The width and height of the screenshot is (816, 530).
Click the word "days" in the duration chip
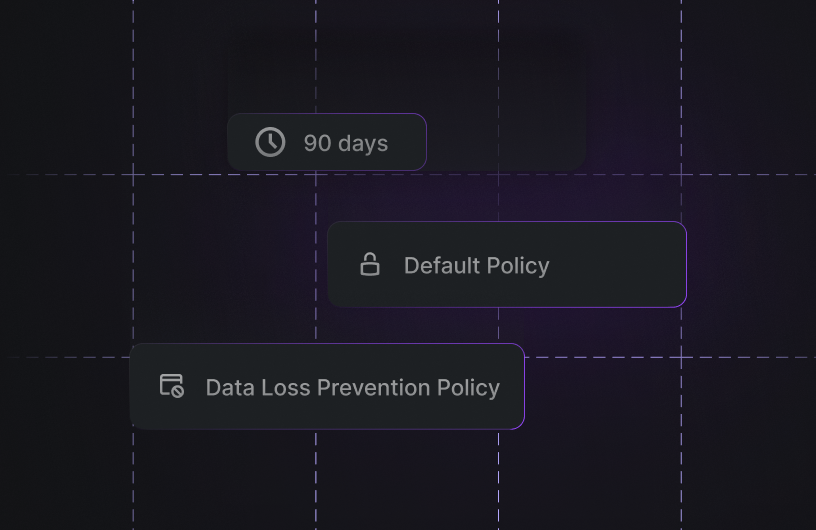pyautogui.click(x=363, y=143)
